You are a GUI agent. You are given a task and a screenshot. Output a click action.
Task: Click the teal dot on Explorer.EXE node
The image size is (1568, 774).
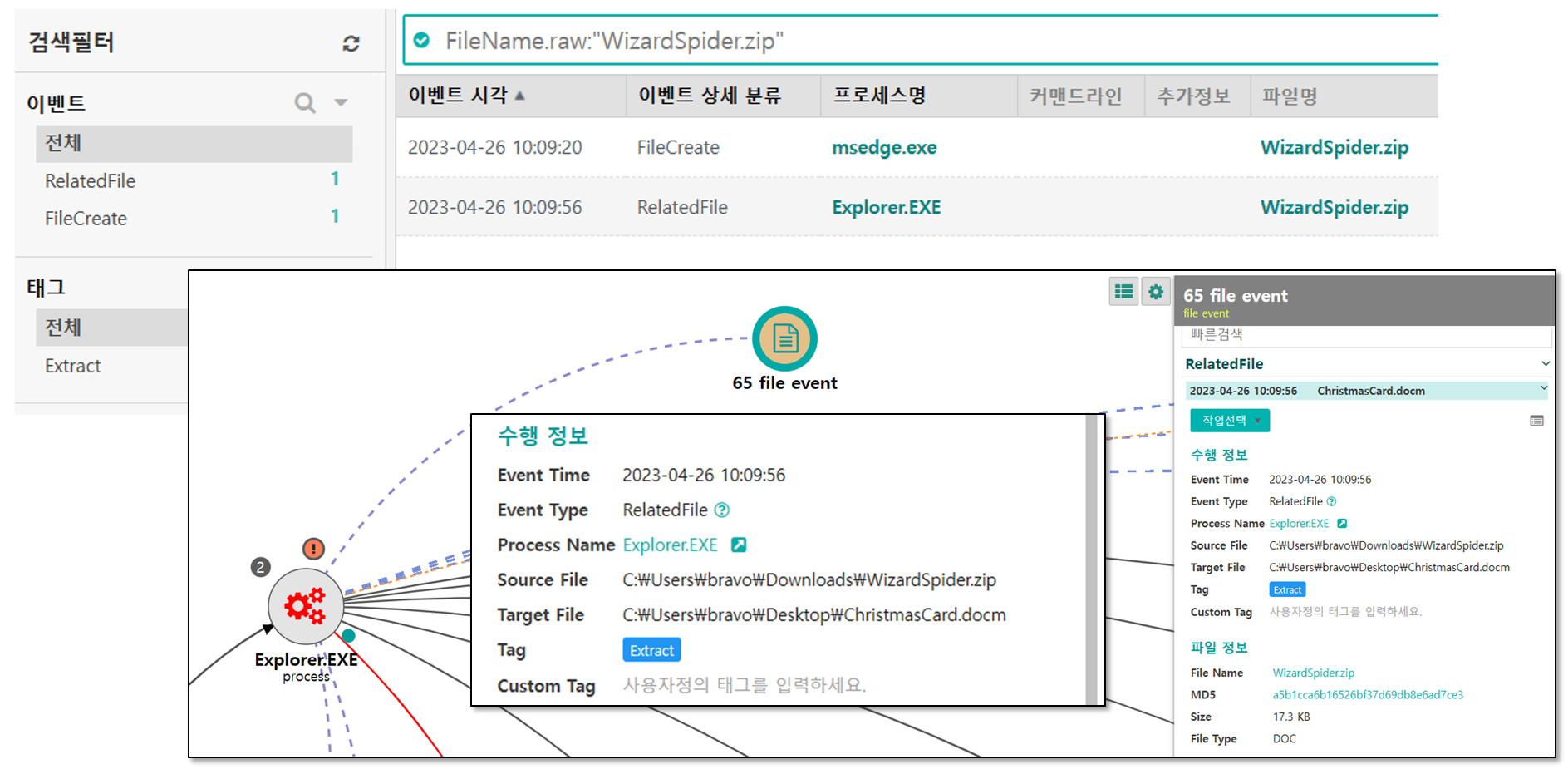click(348, 636)
